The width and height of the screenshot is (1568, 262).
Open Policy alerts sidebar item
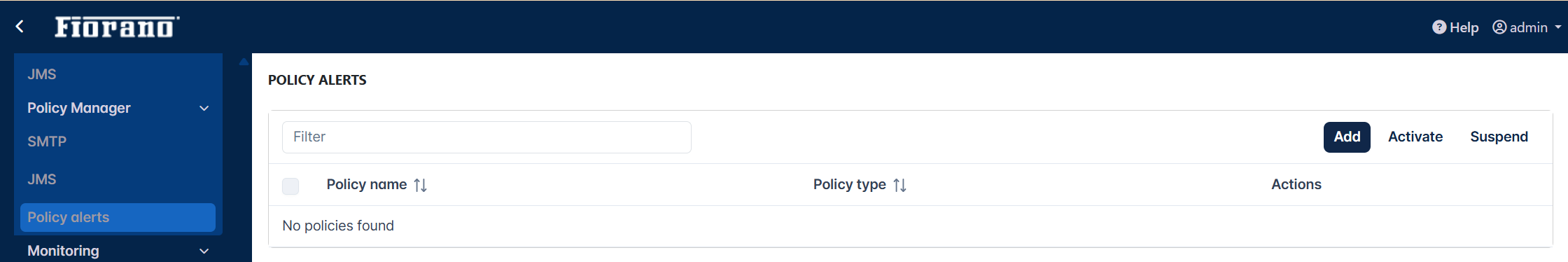[x=118, y=217]
